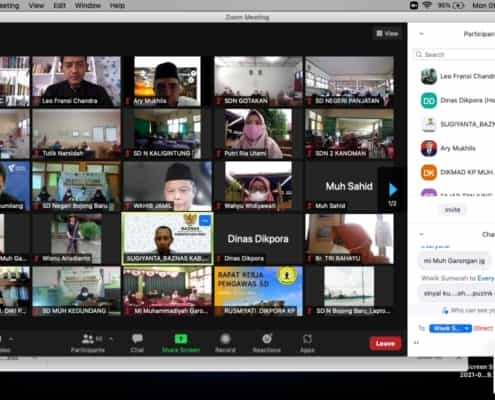The height and width of the screenshot is (400, 495).
Task: Open the Edit menu in the menu bar
Action: point(59,5)
